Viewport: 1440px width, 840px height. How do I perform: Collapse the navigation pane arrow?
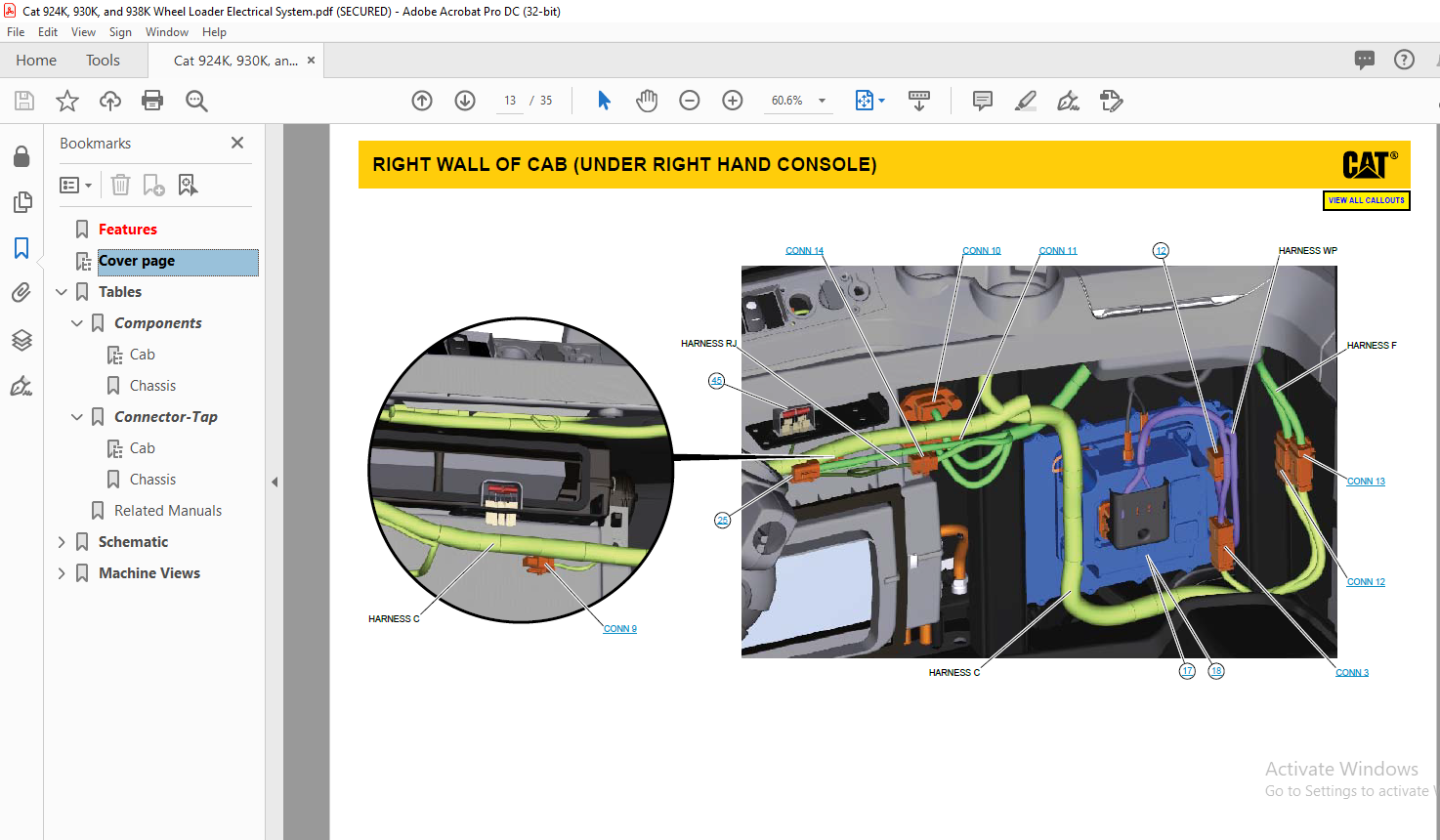click(275, 482)
